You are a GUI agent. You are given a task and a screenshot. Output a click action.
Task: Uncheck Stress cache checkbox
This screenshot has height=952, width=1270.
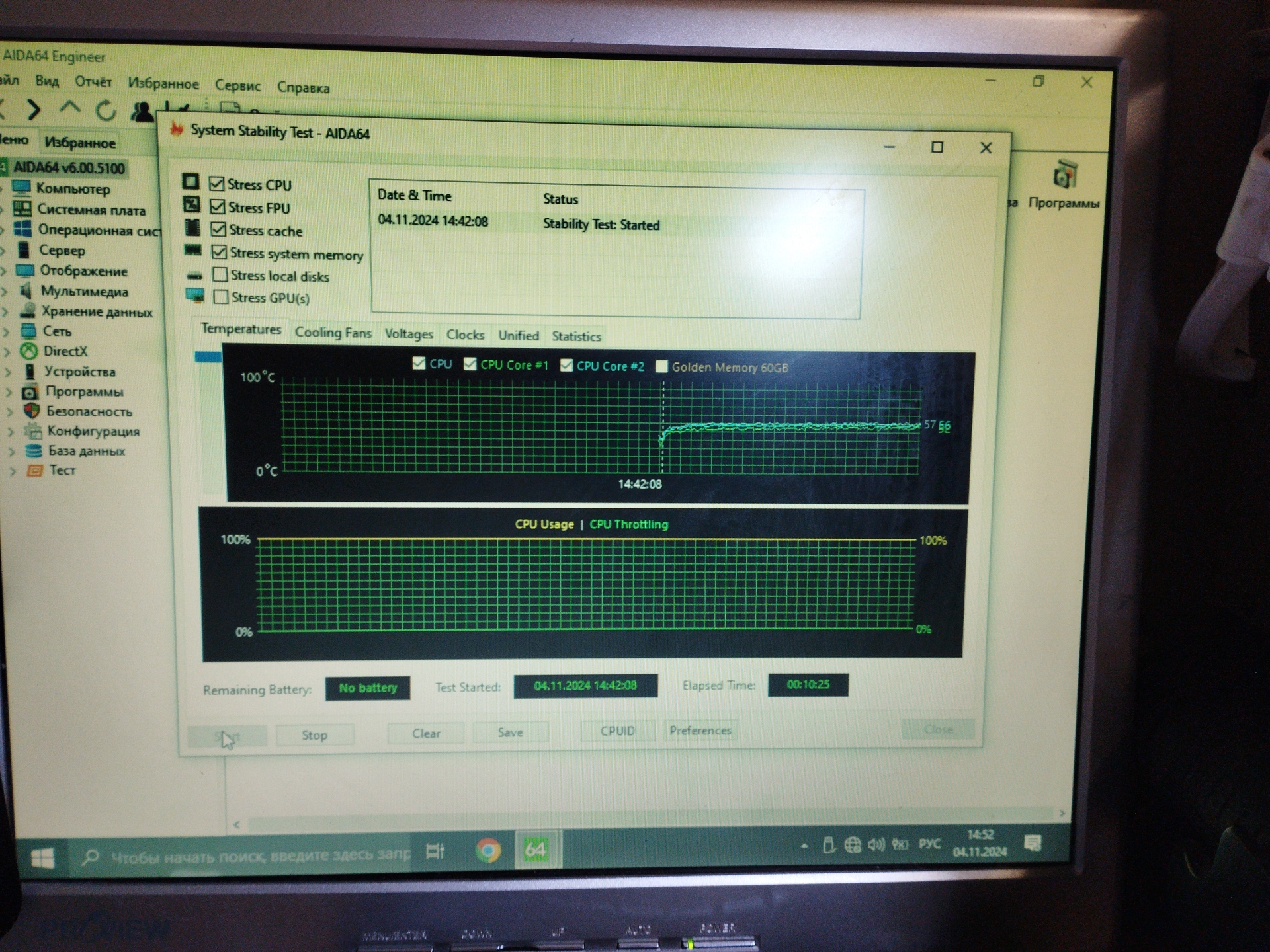(x=218, y=229)
